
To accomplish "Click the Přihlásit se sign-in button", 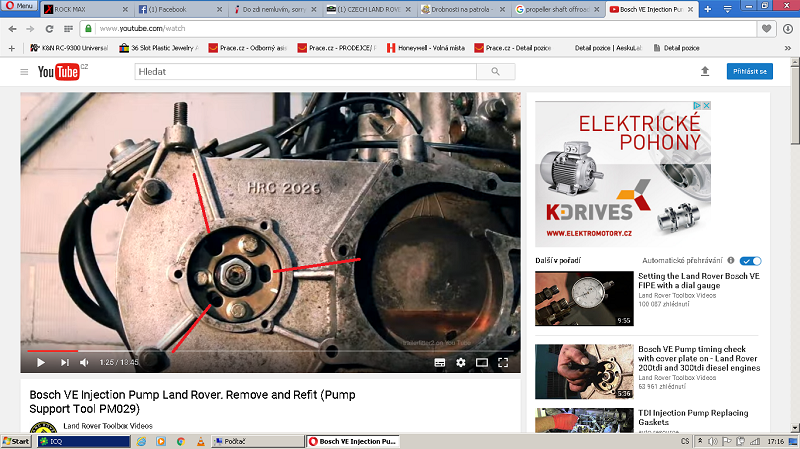I will coord(749,71).
